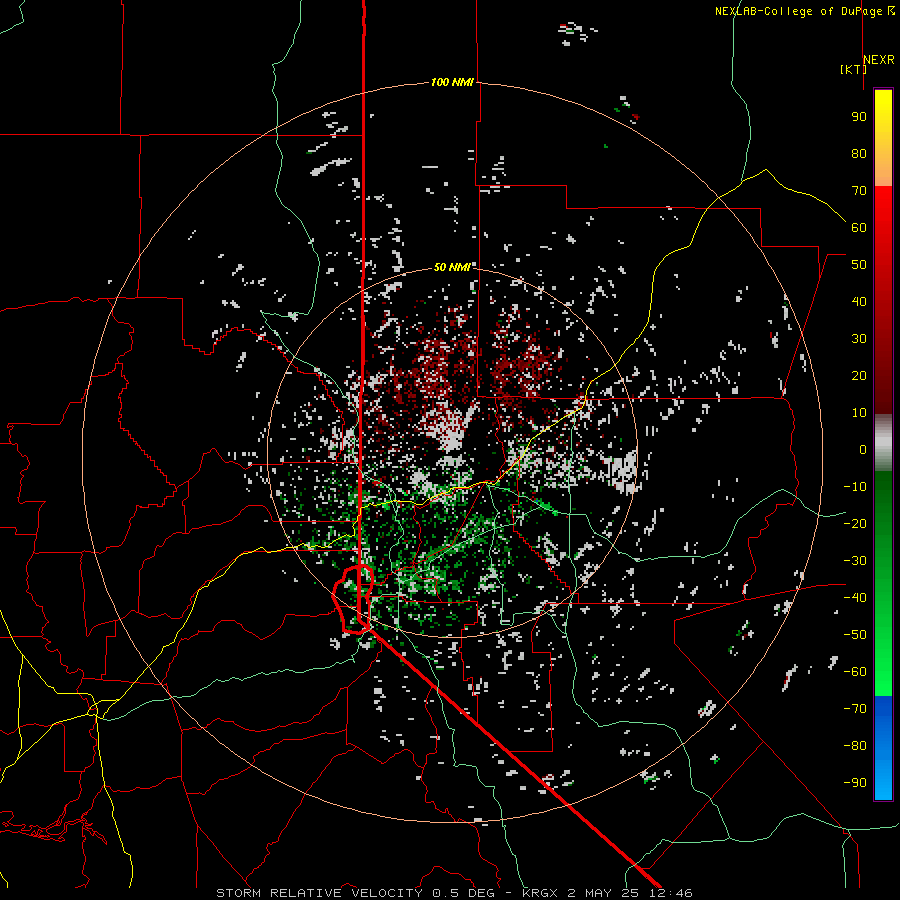Click the gray zero-velocity band of color bar
Viewport: 900px width, 900px height.
click(883, 443)
